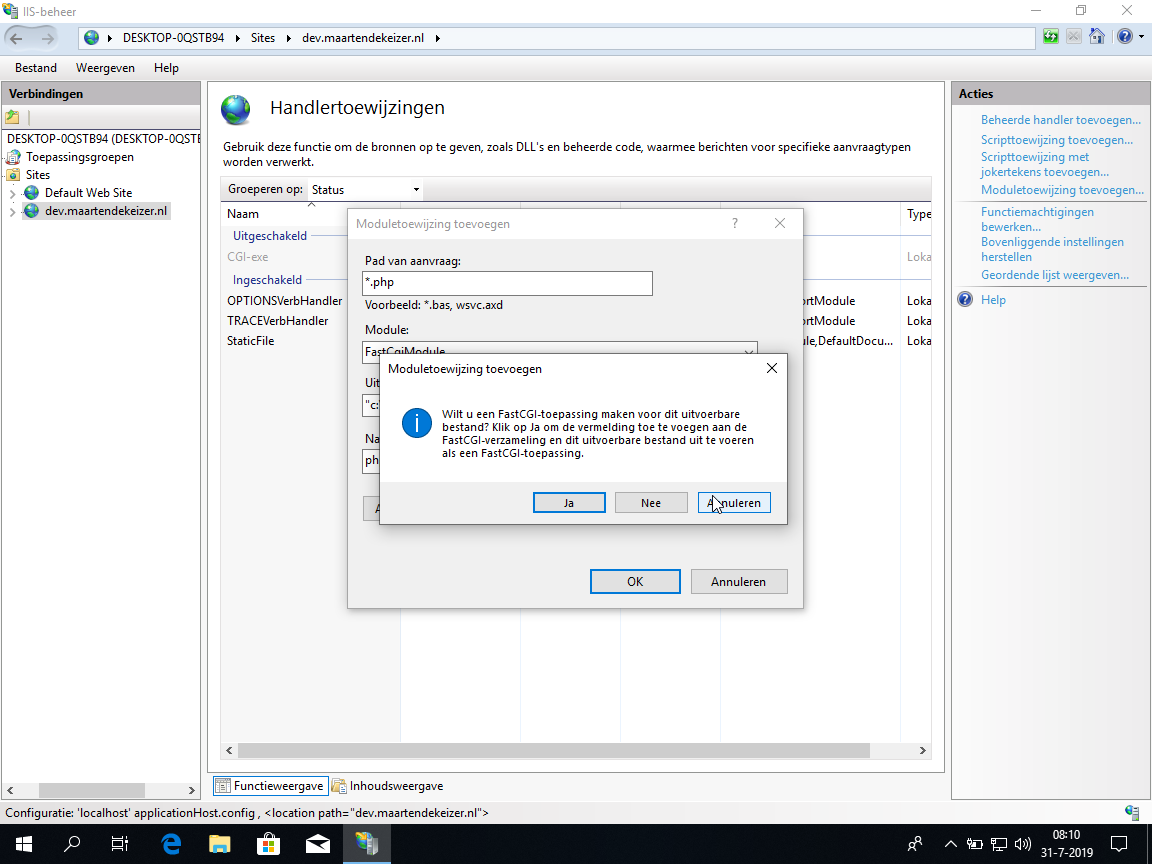
Task: Launch Microsoft Edge from the taskbar
Action: pos(170,844)
